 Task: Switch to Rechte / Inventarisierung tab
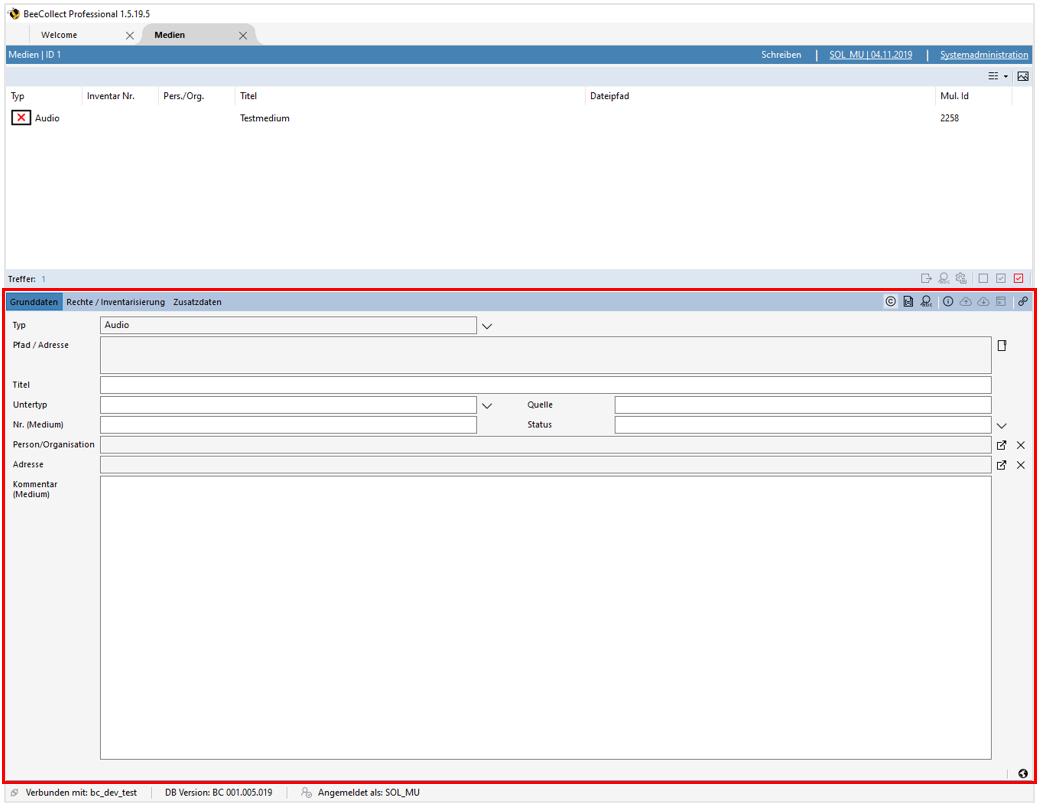[115, 302]
